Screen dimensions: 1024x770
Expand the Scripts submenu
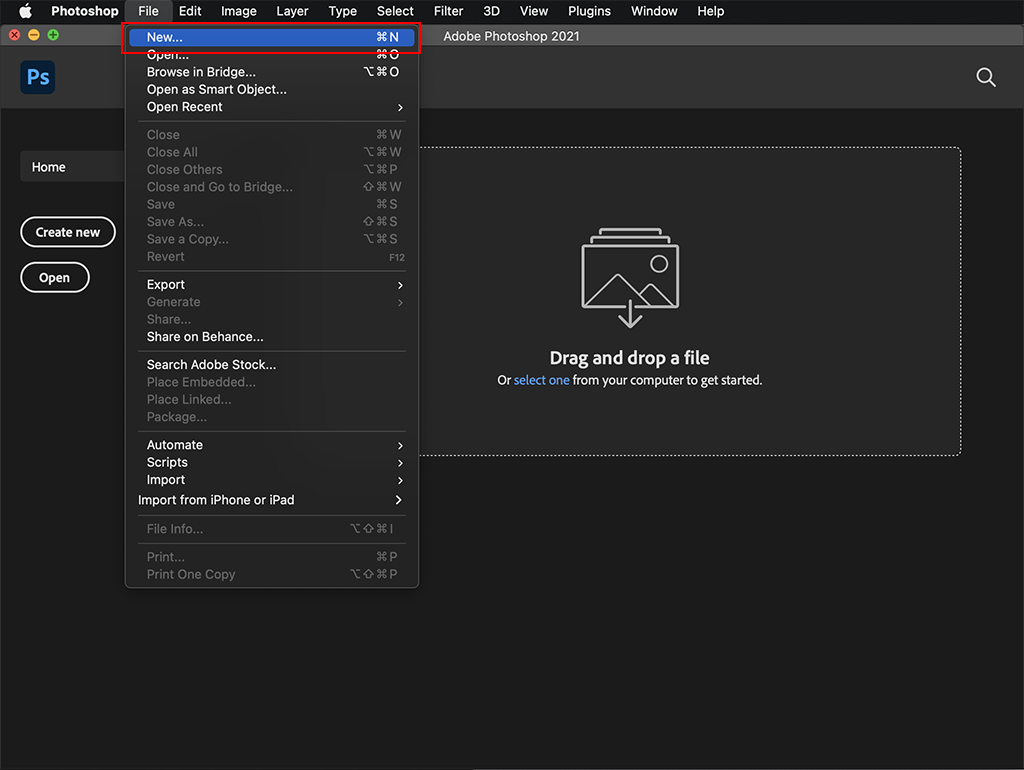tap(272, 462)
